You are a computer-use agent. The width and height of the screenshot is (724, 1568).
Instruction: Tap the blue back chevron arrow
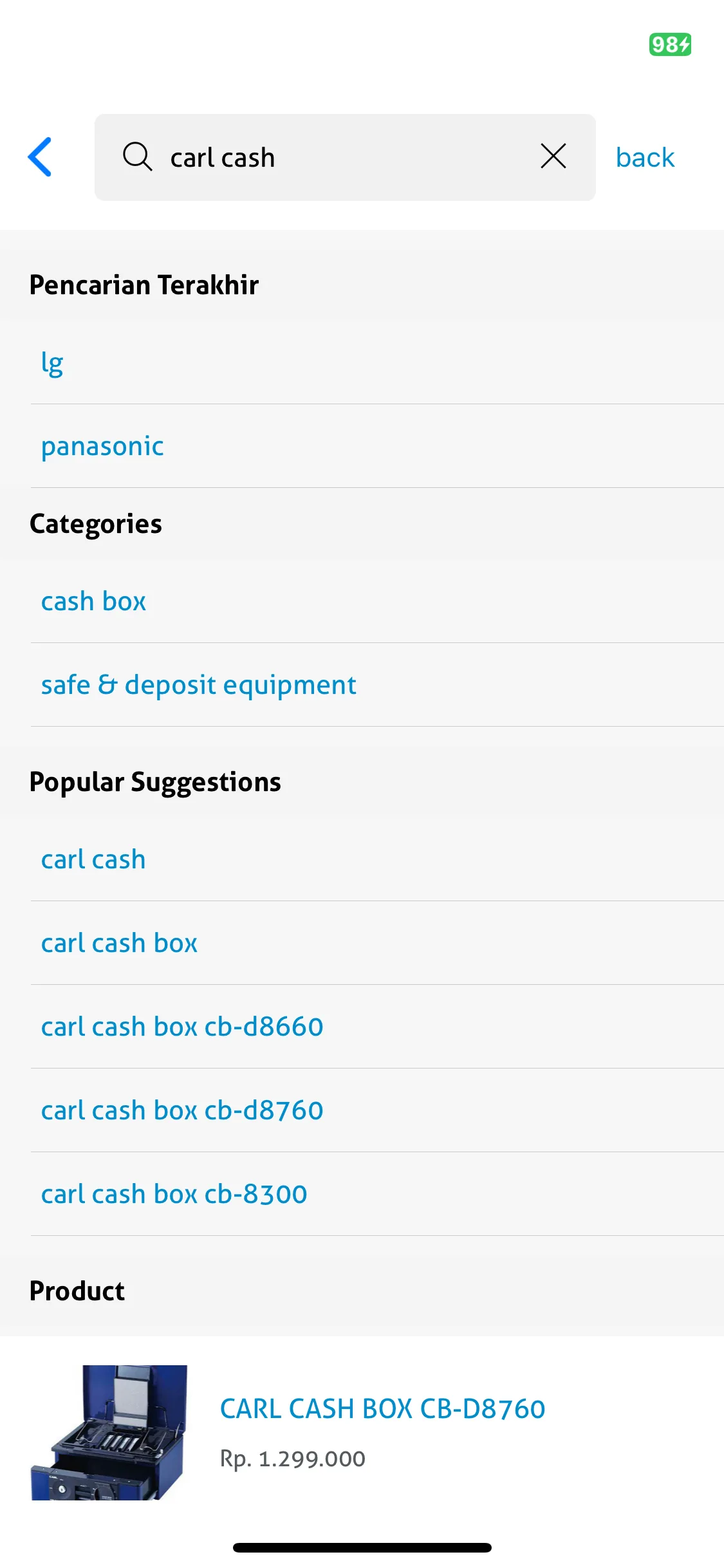[40, 157]
